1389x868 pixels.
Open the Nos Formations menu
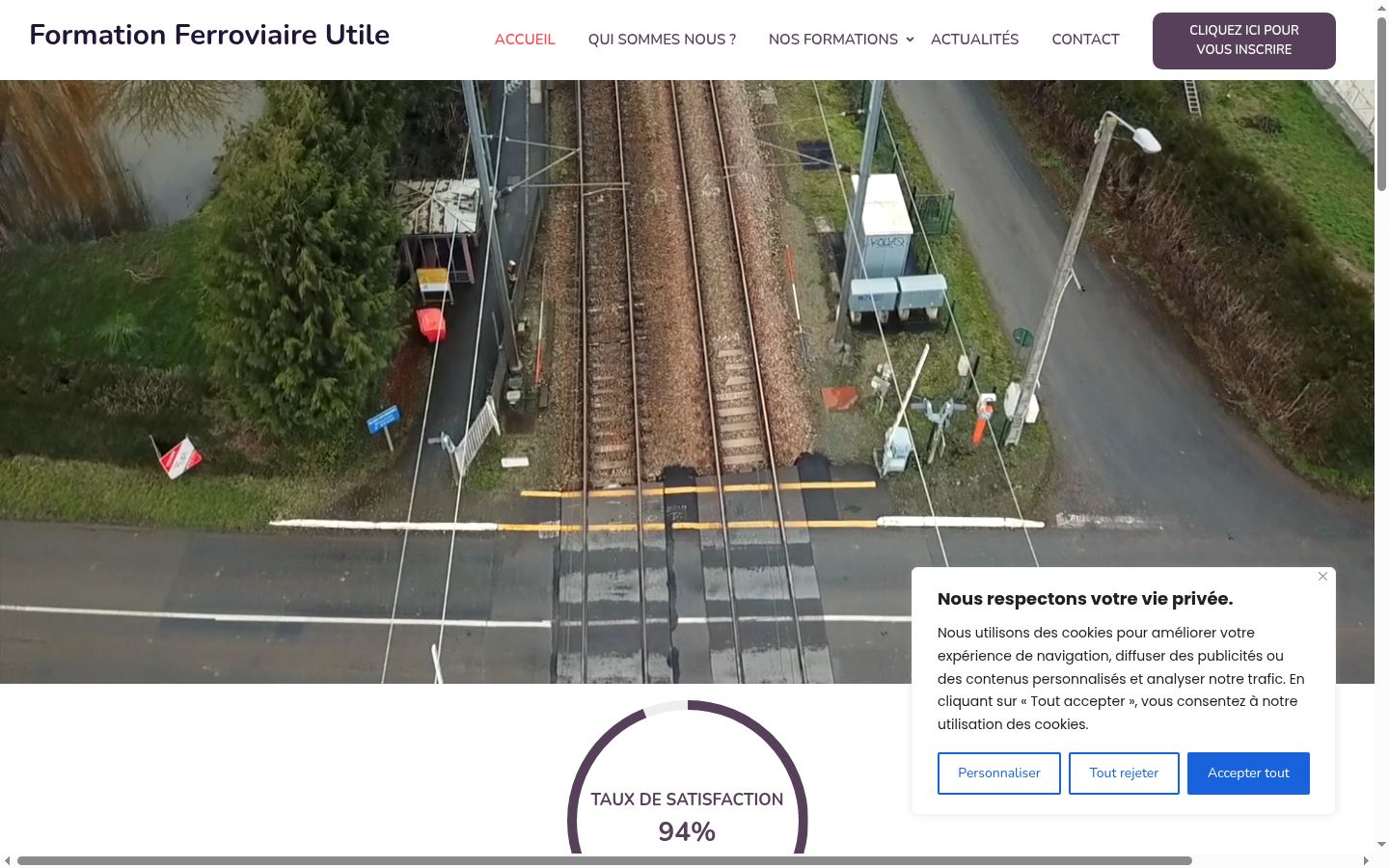(x=833, y=40)
